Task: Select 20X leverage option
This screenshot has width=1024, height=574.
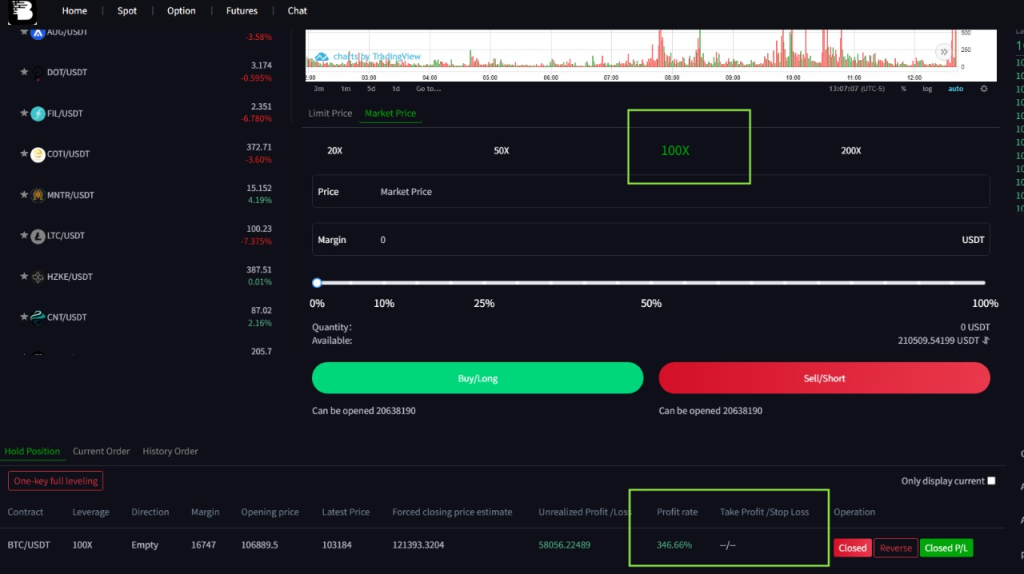Action: pyautogui.click(x=335, y=150)
